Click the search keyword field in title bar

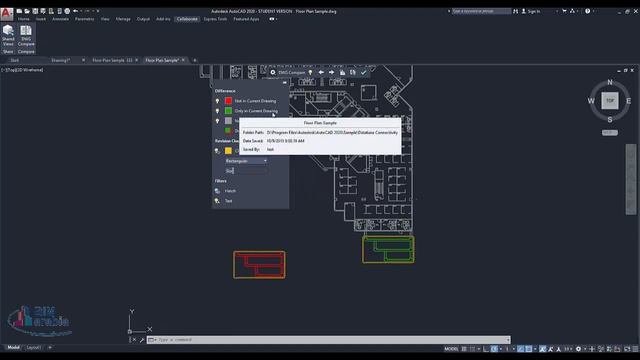(481, 11)
